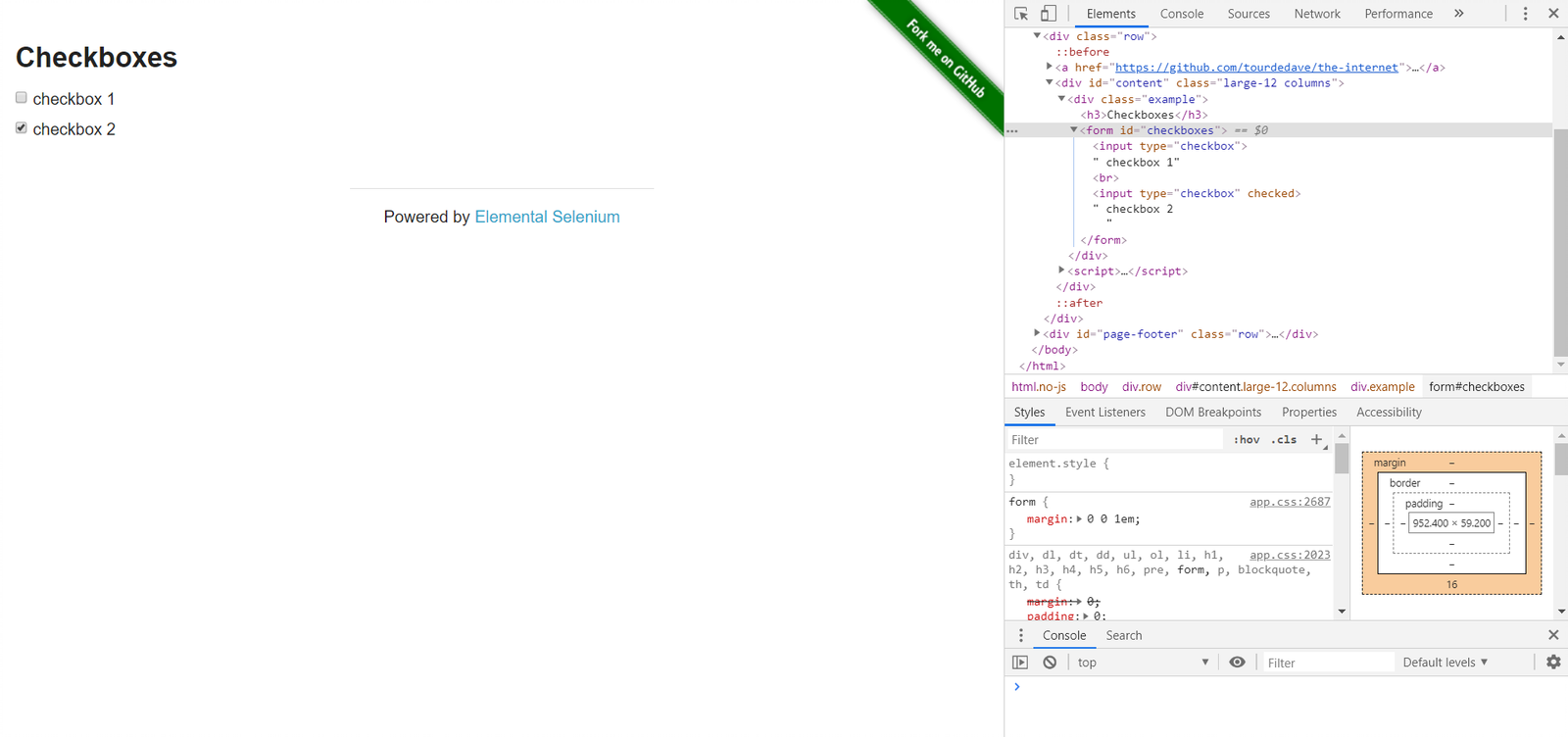Show more DevTools tabs chevron
The image size is (1568, 737).
coord(1458,14)
